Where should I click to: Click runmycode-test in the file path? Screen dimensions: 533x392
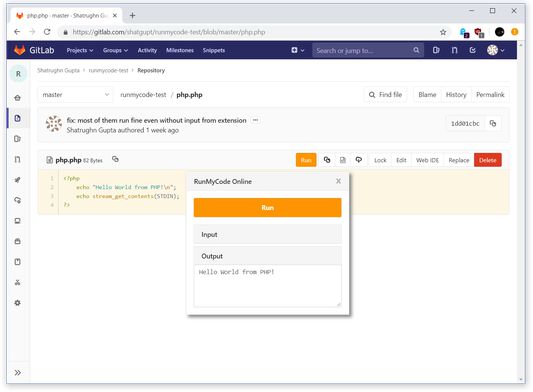coord(143,95)
